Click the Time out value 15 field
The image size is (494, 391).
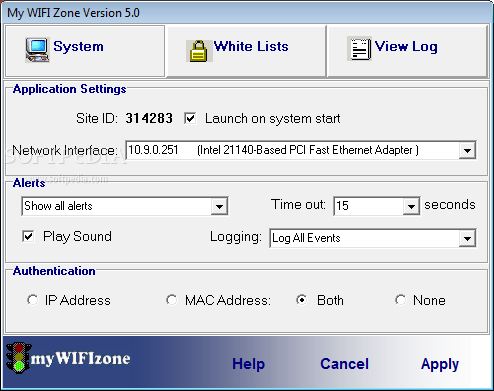click(368, 206)
